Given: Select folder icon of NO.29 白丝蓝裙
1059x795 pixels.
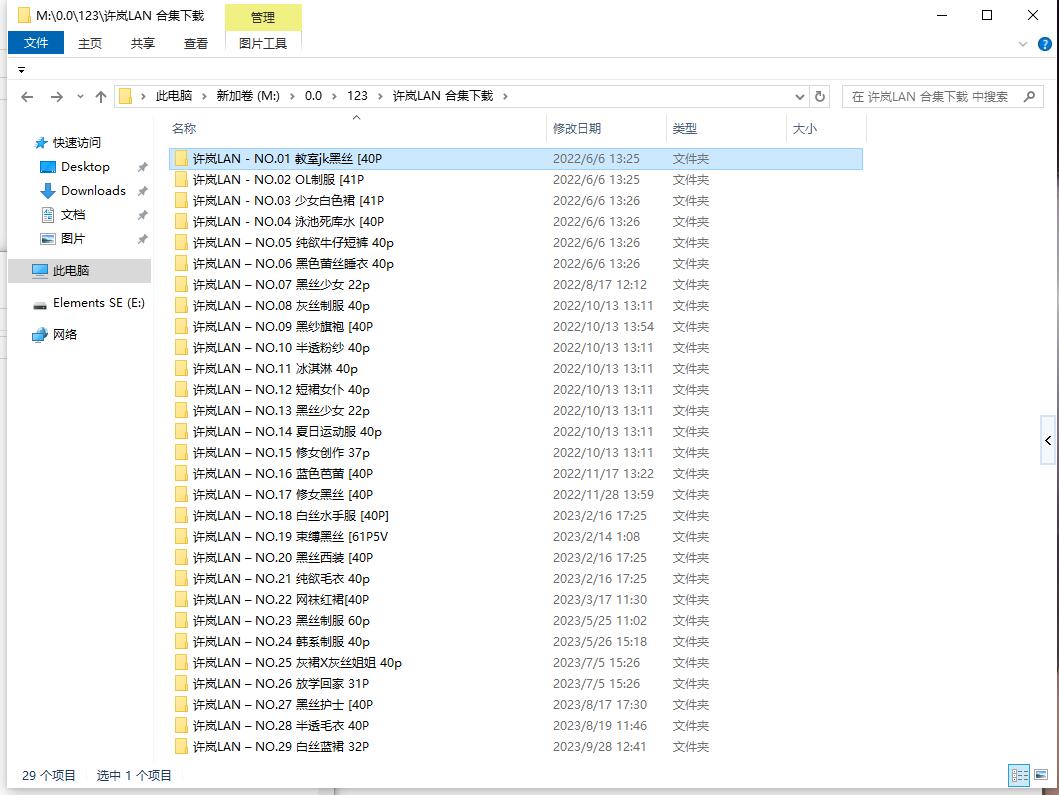Looking at the screenshot, I should [x=181, y=746].
